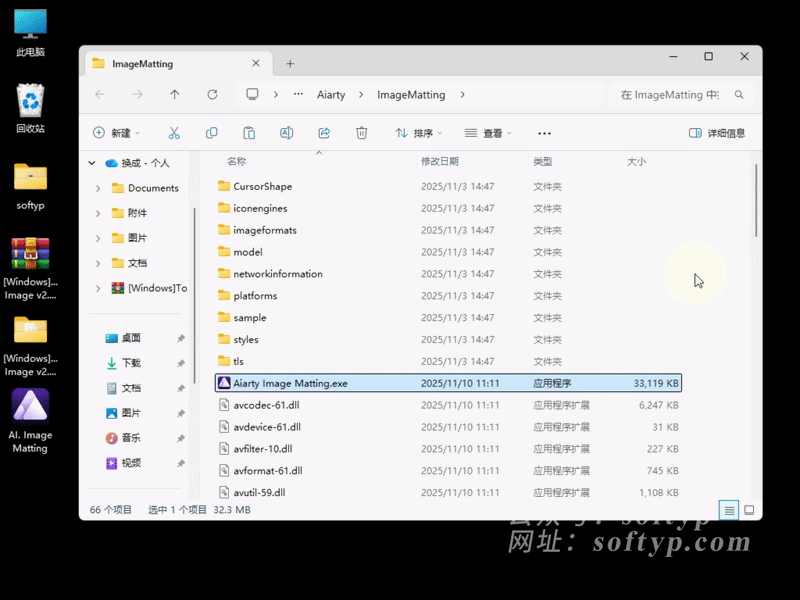Expand the sidebar 图片 folder node chevron
This screenshot has height=600, width=800.
point(98,238)
